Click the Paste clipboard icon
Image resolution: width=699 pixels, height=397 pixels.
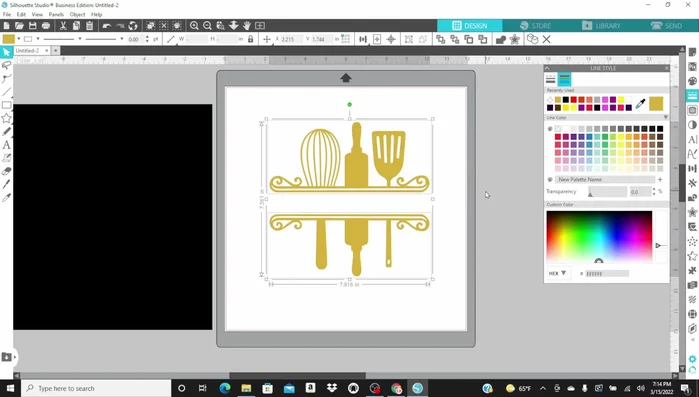(90, 26)
